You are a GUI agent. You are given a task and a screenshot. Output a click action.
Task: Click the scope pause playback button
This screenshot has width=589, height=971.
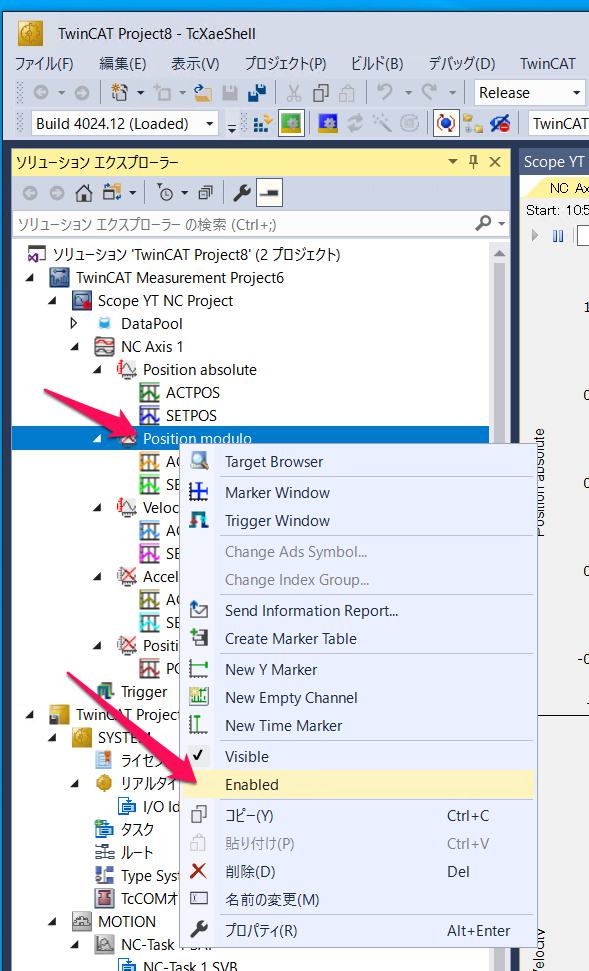click(x=557, y=236)
